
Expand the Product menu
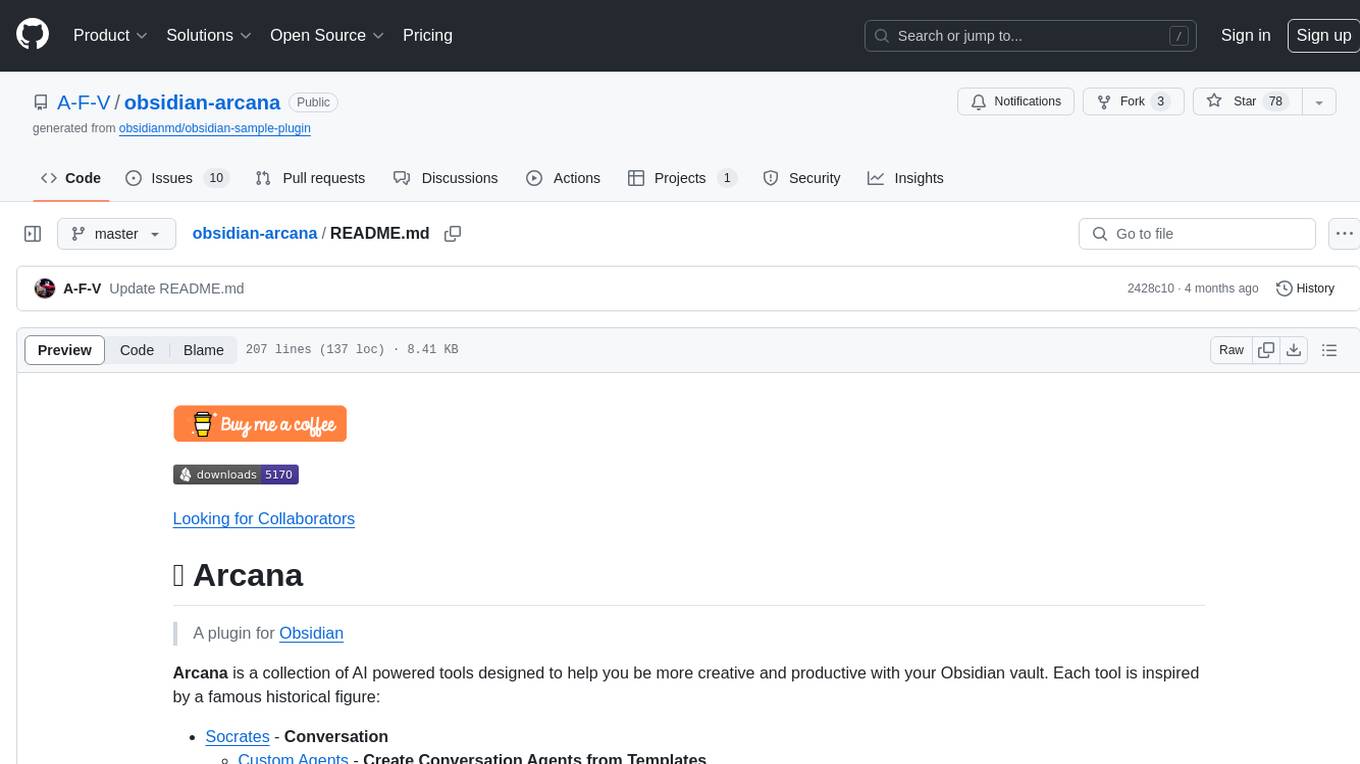pyautogui.click(x=110, y=35)
